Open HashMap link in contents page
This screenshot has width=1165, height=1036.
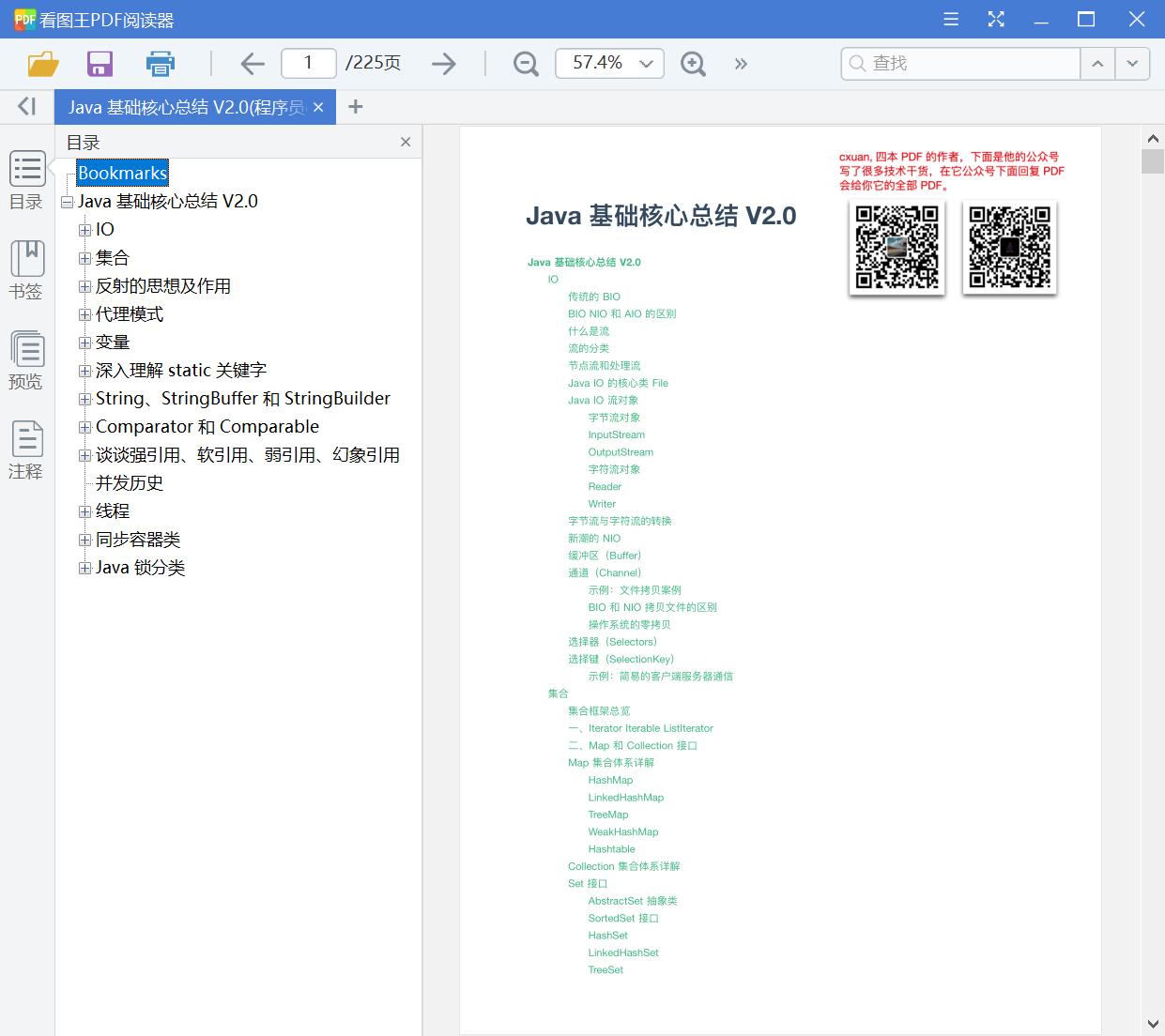point(610,780)
